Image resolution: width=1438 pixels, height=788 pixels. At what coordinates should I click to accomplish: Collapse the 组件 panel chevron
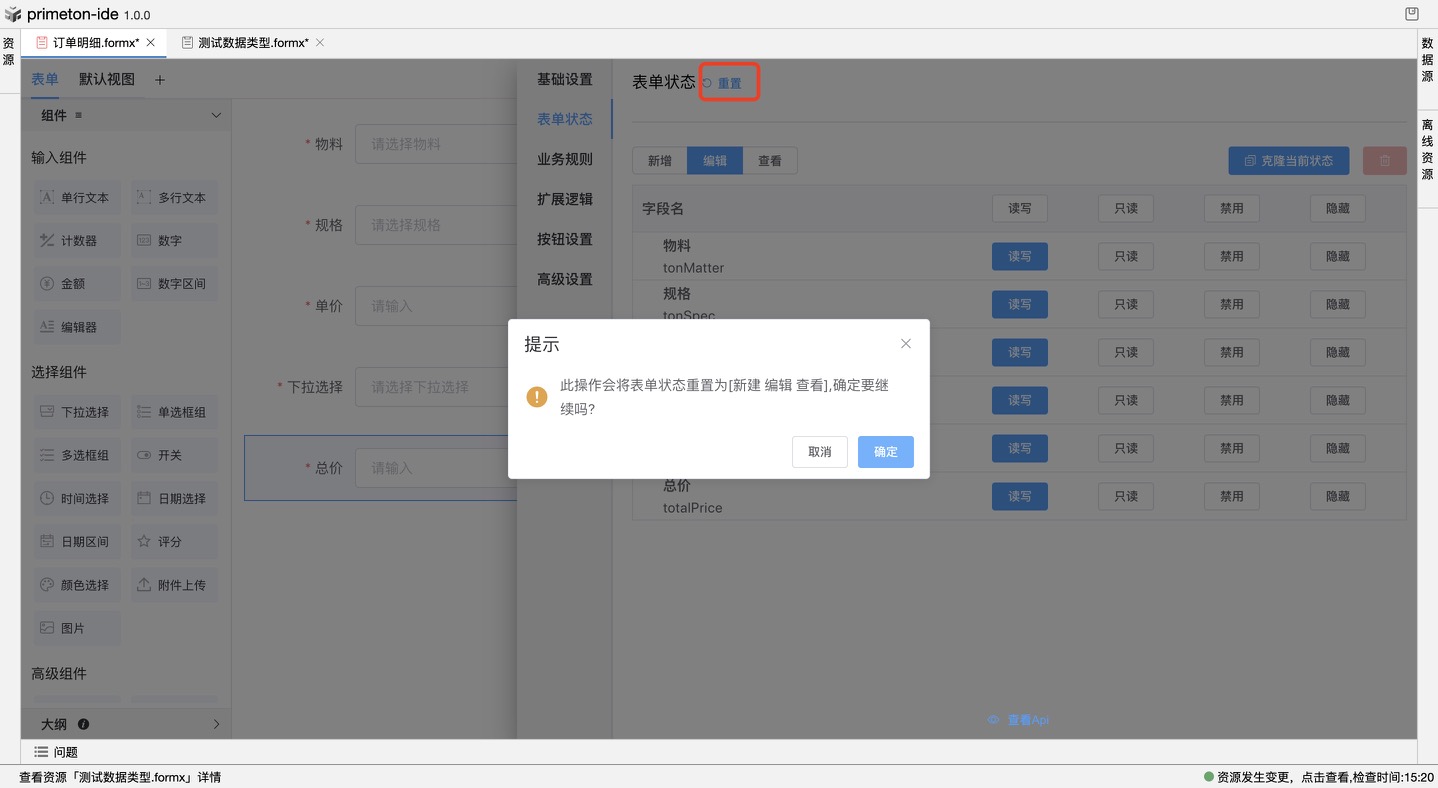click(x=215, y=115)
